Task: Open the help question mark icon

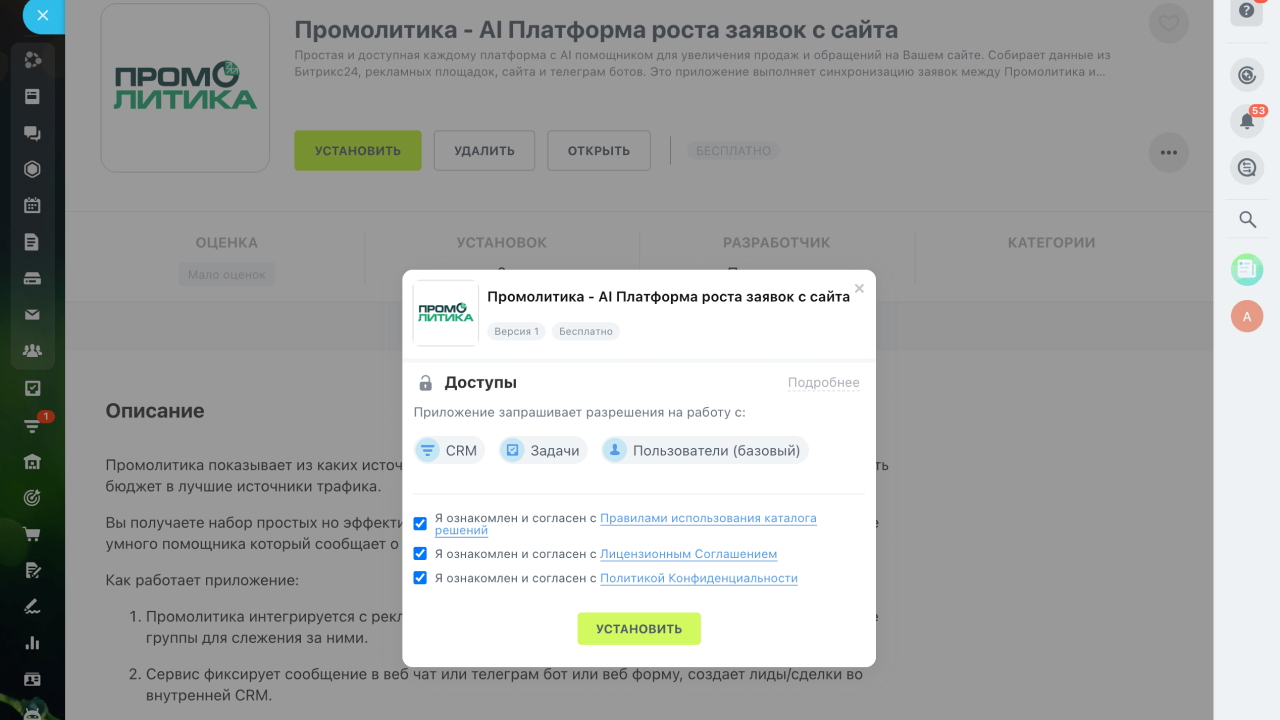Action: point(1247,11)
